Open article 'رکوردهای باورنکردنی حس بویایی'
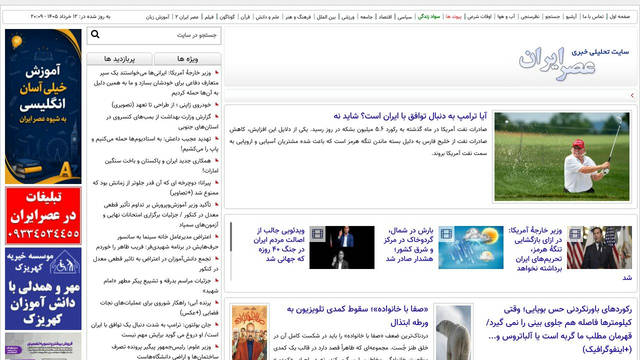 (x=559, y=329)
